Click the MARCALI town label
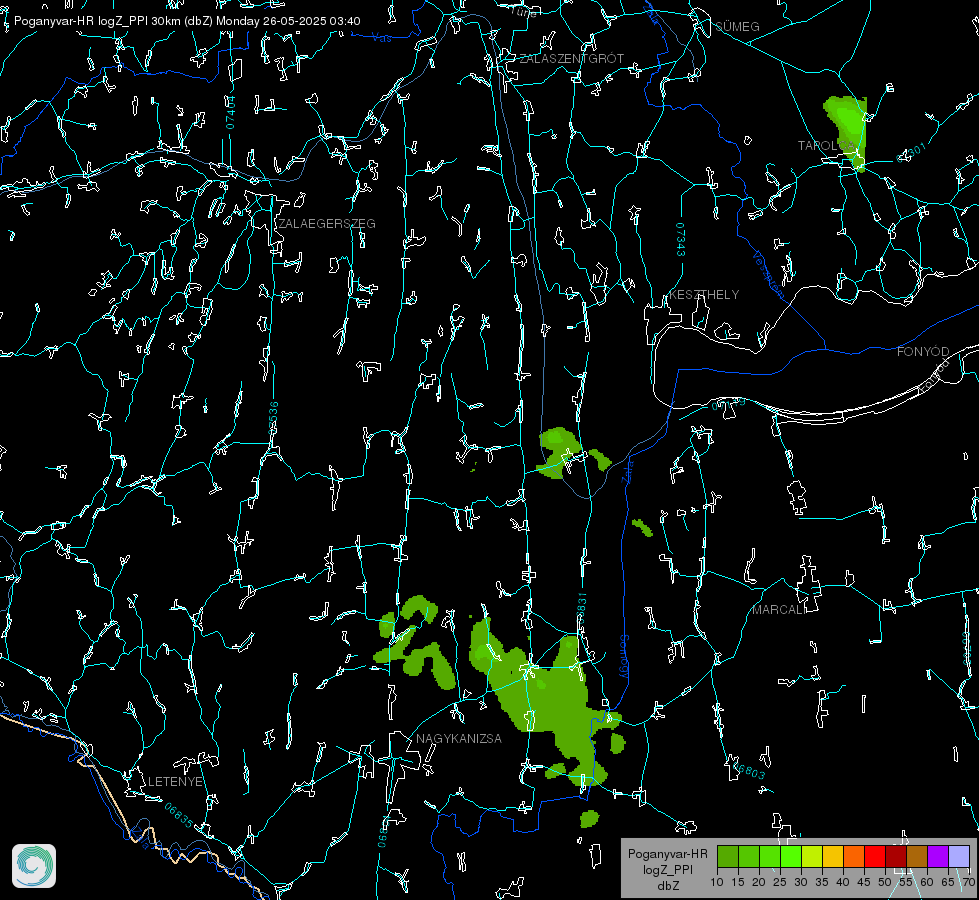The width and height of the screenshot is (979, 900). [779, 610]
